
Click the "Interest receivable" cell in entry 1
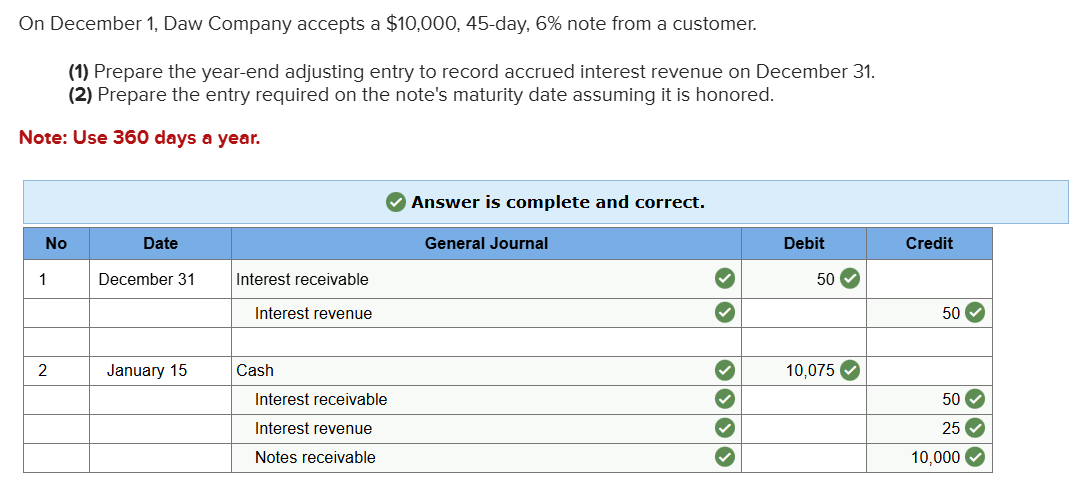(x=470, y=279)
